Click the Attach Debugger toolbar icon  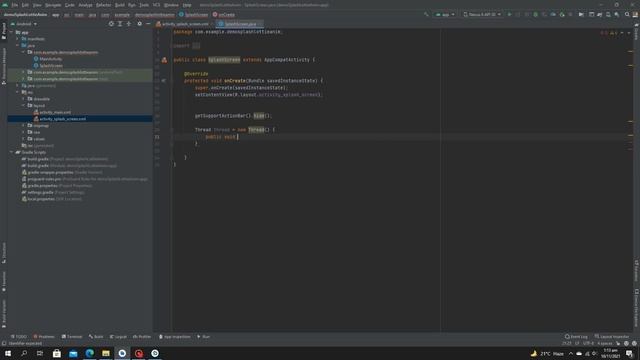562,14
